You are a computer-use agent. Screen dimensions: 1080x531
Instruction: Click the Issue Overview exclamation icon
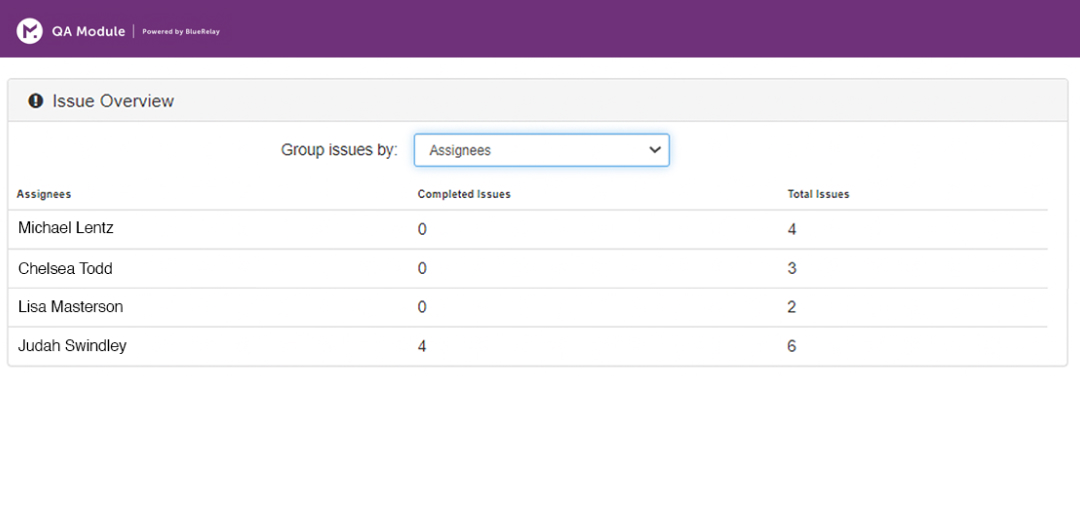[x=35, y=101]
